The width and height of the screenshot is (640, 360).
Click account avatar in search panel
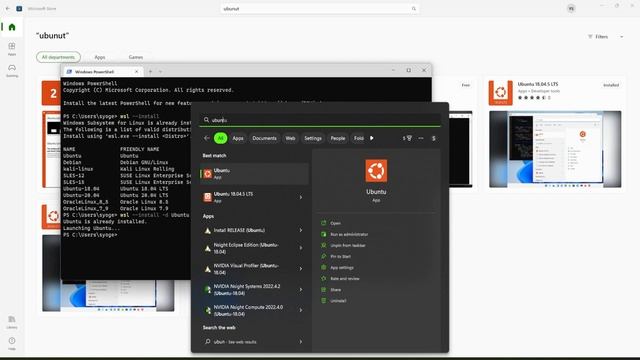434,138
